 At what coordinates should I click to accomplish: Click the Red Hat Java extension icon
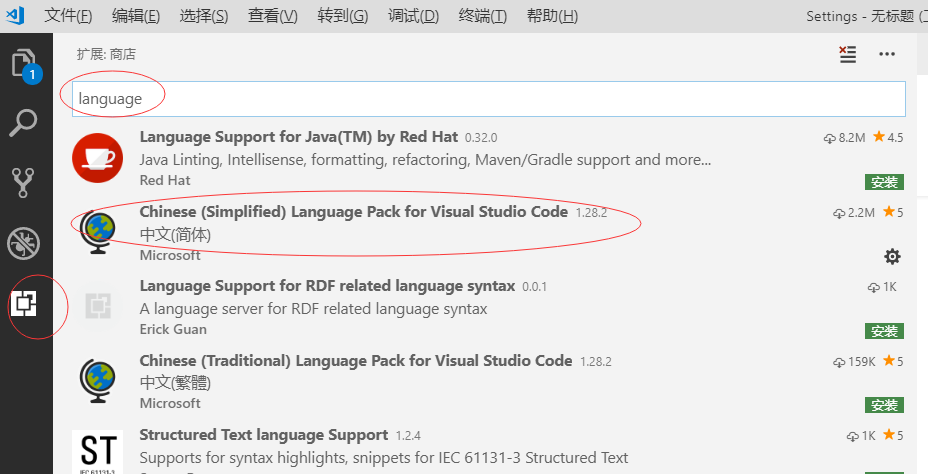click(x=98, y=158)
